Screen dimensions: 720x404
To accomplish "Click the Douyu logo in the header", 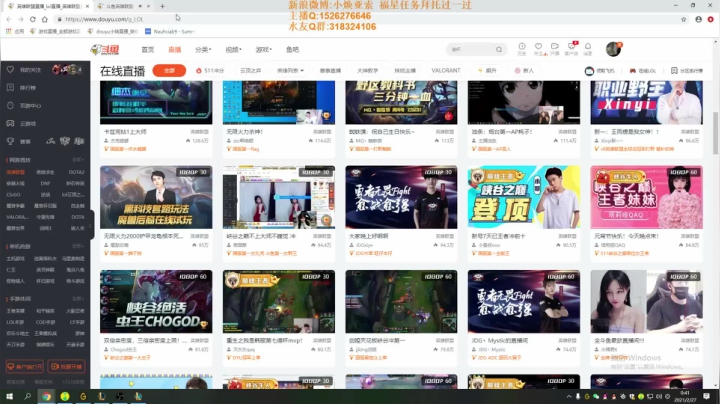I will 105,50.
